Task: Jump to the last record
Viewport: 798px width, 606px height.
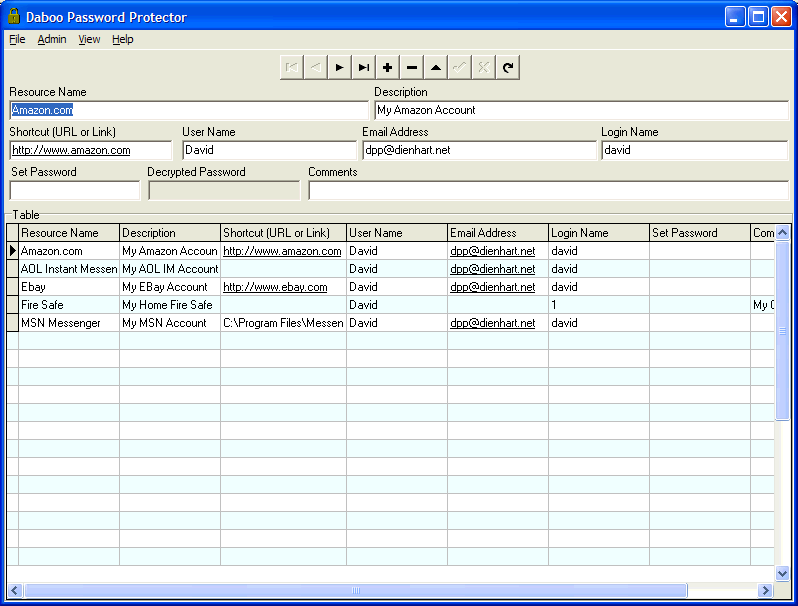Action: click(363, 67)
